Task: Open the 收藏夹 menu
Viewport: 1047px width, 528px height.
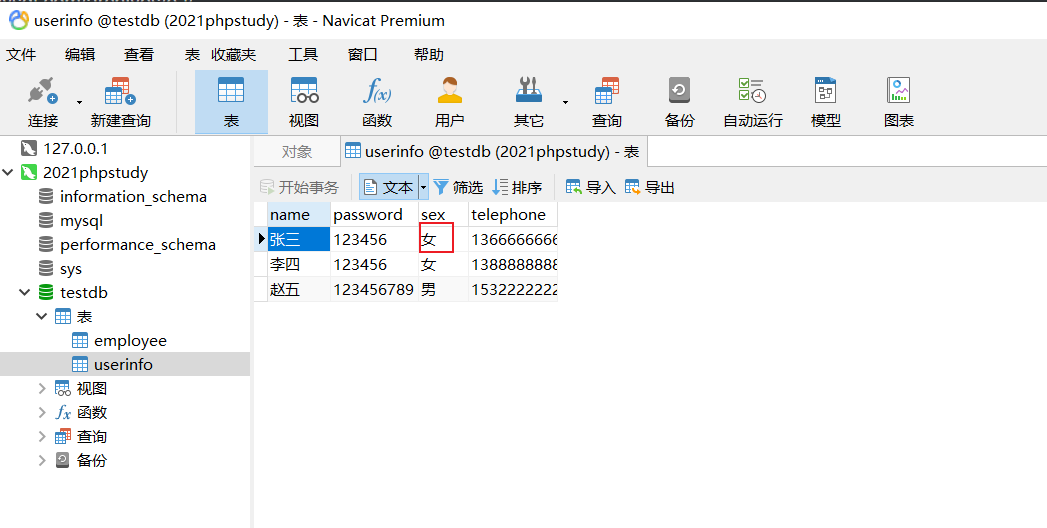Action: (234, 55)
